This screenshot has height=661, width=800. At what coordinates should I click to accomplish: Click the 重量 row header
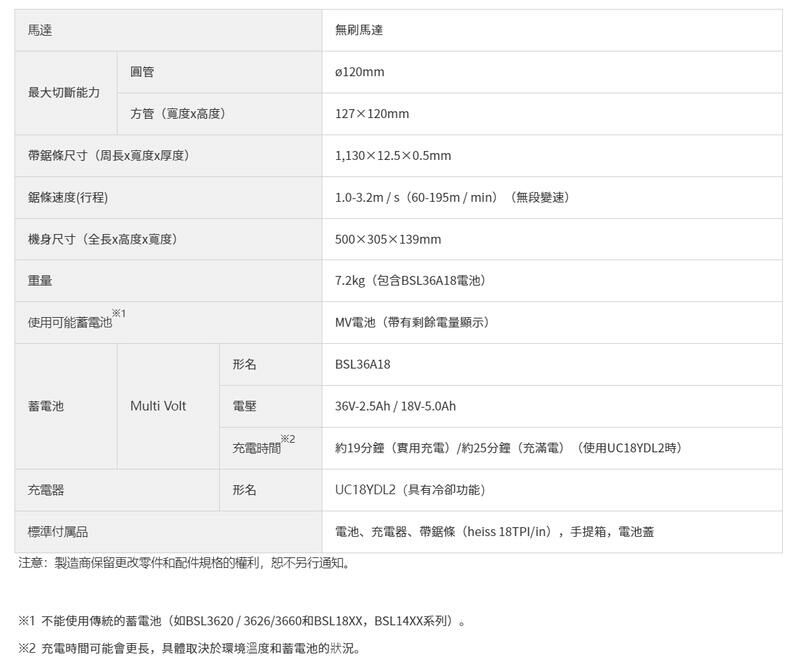pyautogui.click(x=42, y=281)
